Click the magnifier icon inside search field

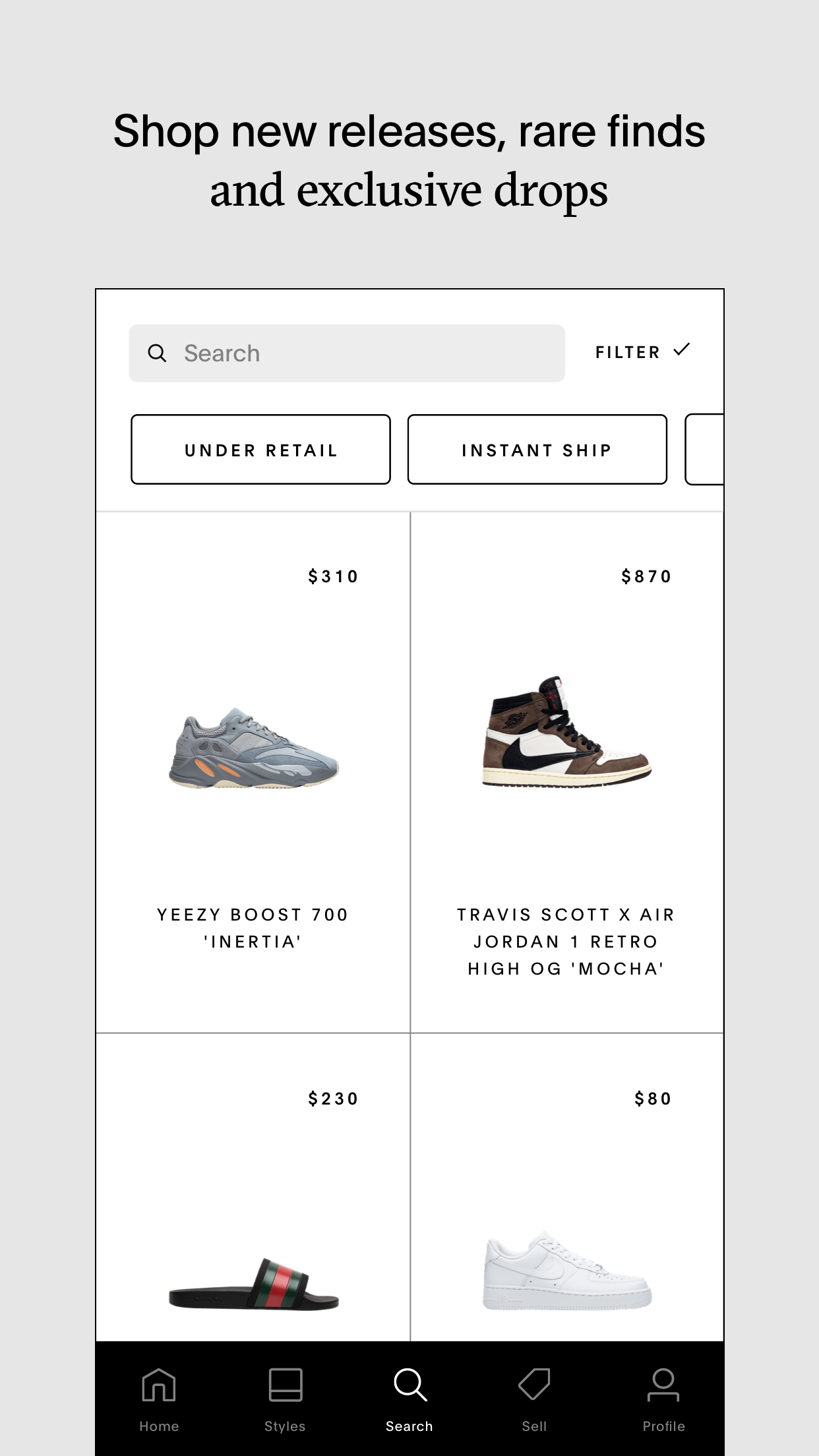pyautogui.click(x=157, y=353)
